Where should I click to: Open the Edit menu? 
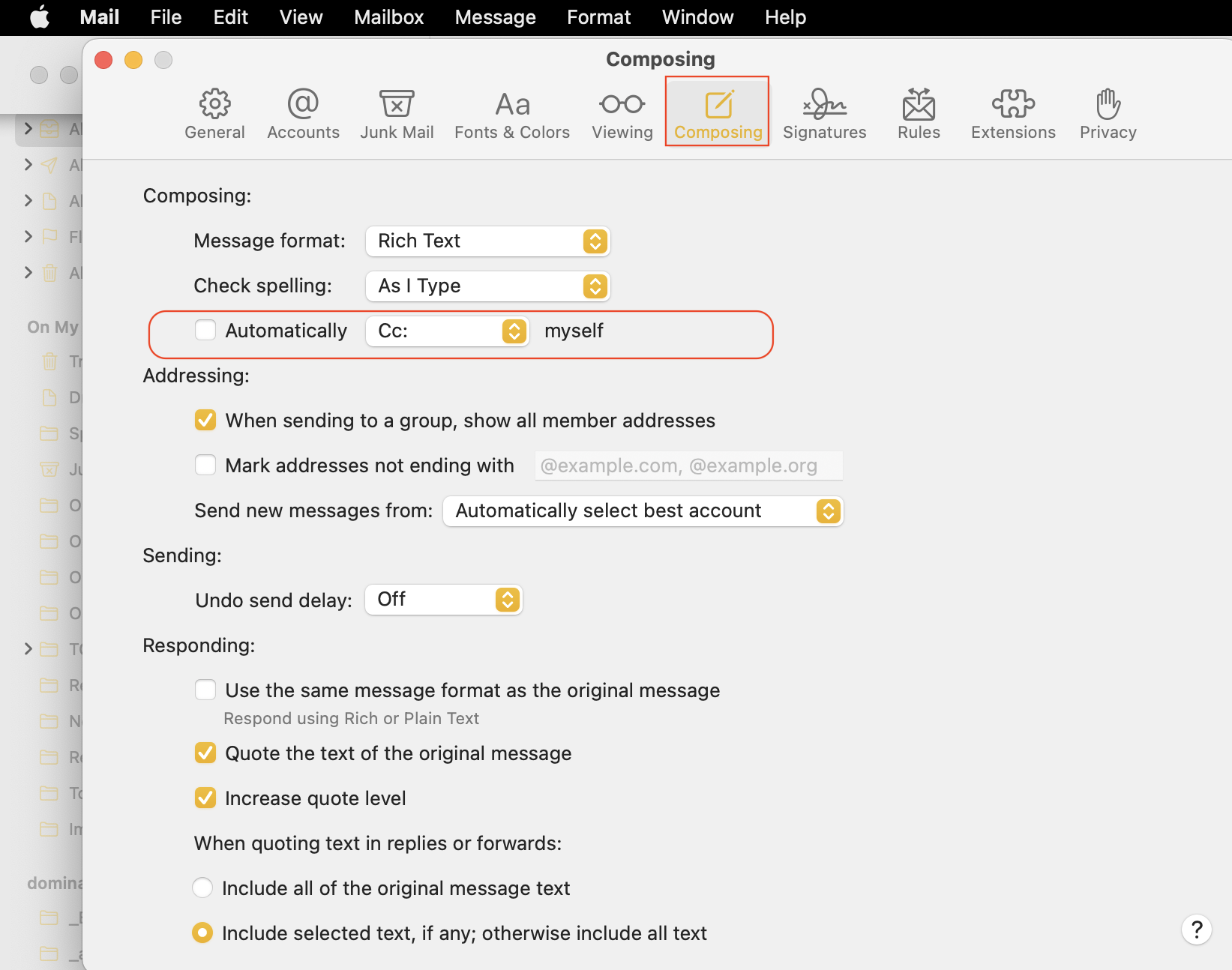pos(230,17)
